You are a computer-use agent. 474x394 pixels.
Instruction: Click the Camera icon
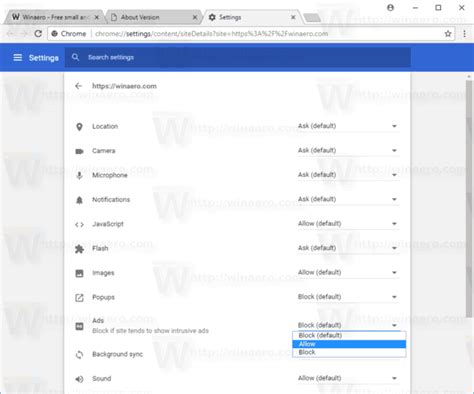pyautogui.click(x=79, y=151)
